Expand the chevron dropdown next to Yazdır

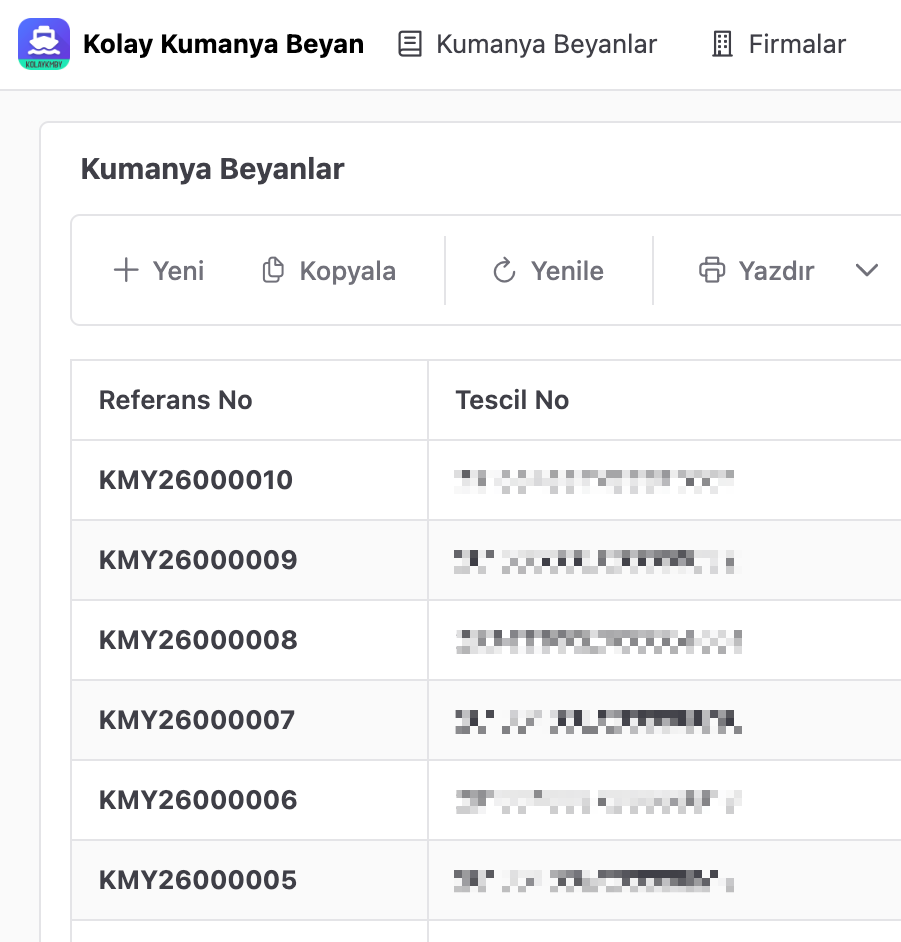pyautogui.click(x=866, y=271)
